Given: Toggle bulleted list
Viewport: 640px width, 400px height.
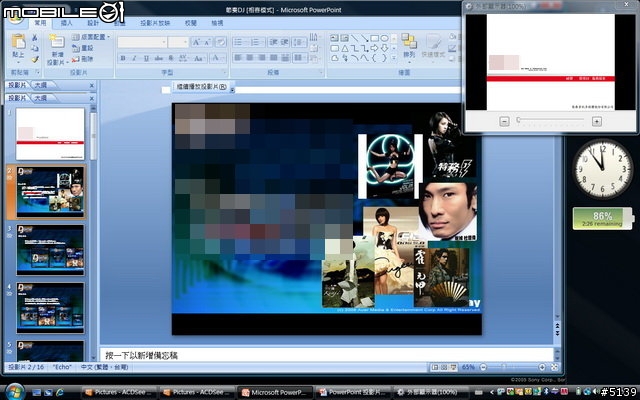Looking at the screenshot, I should (240, 42).
